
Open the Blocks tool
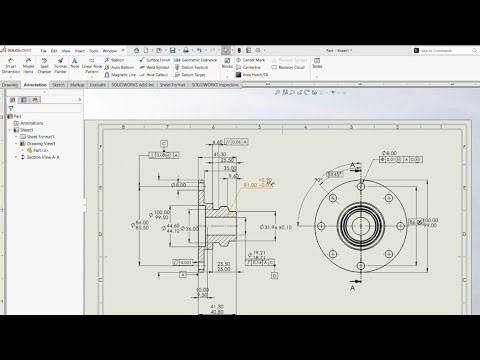227,63
